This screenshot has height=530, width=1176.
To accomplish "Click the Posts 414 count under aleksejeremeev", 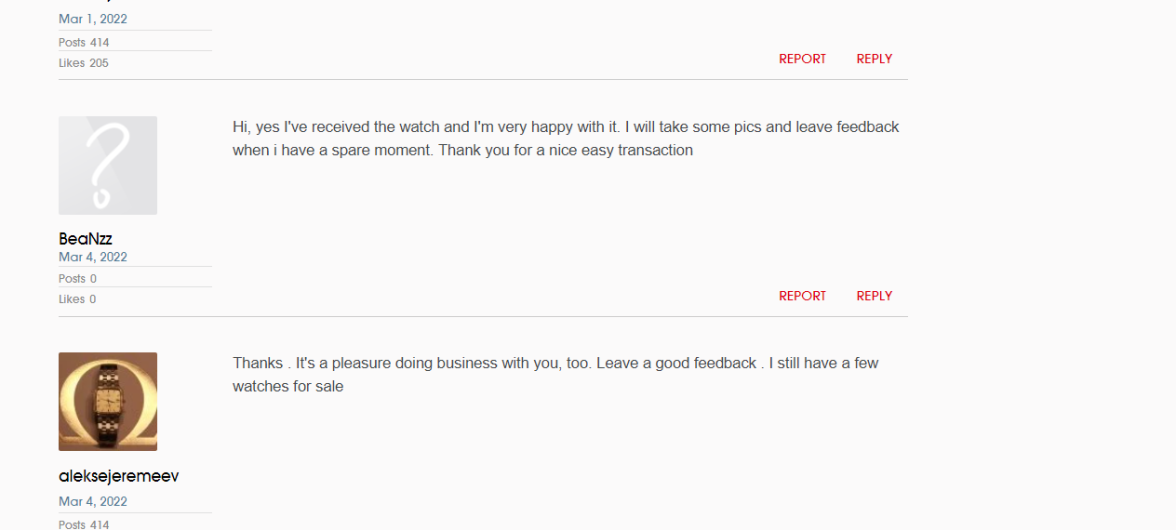I will click(x=84, y=524).
